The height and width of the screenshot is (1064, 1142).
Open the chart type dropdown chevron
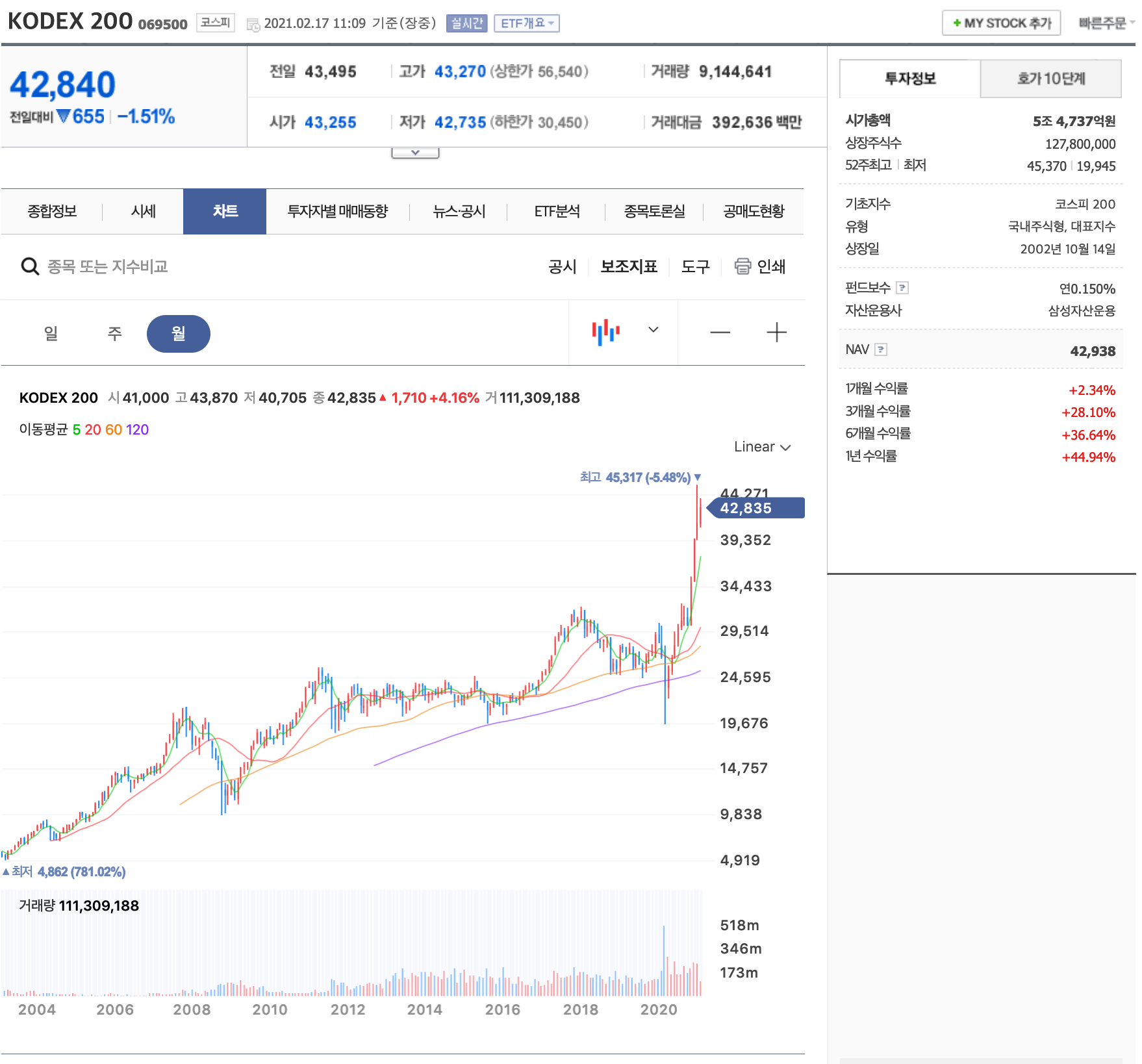(x=653, y=329)
